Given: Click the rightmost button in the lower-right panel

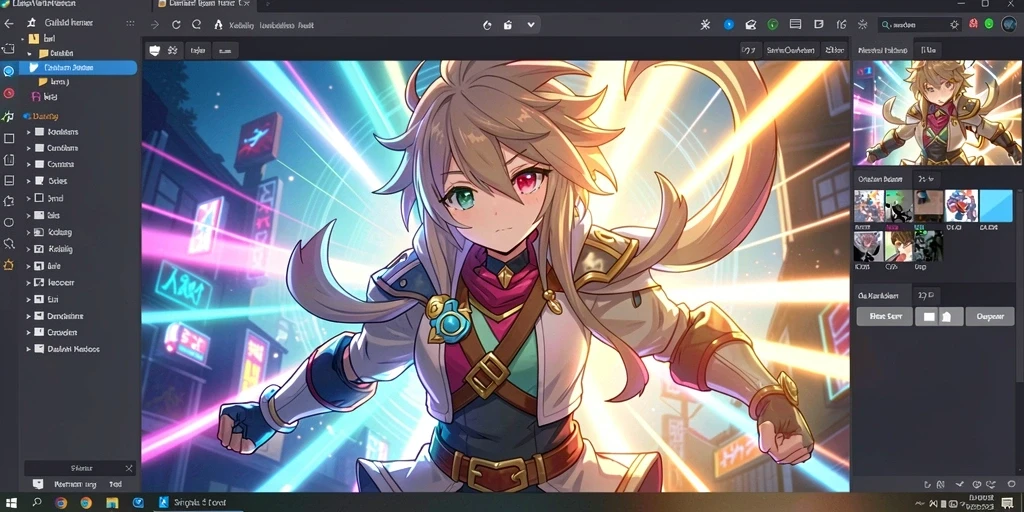Looking at the screenshot, I should click(990, 317).
